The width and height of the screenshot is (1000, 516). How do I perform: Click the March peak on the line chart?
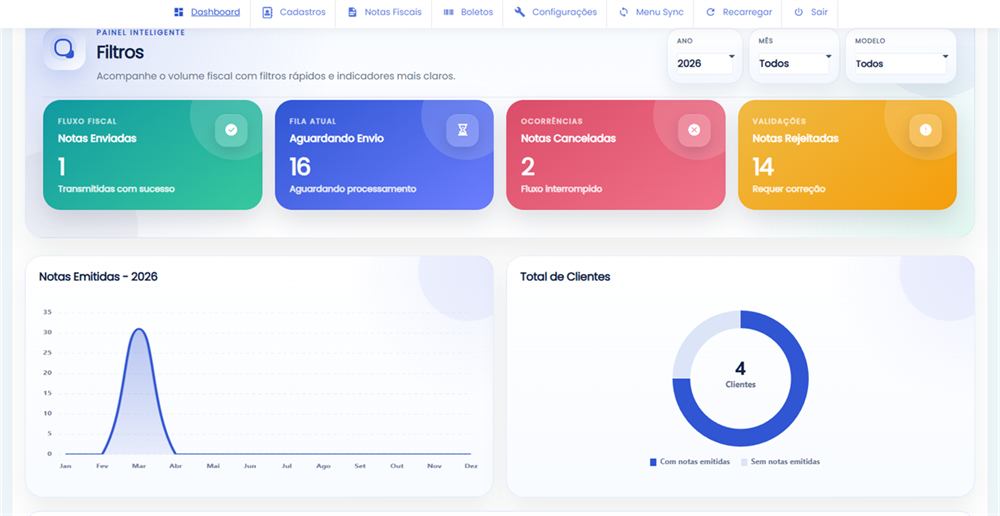139,330
